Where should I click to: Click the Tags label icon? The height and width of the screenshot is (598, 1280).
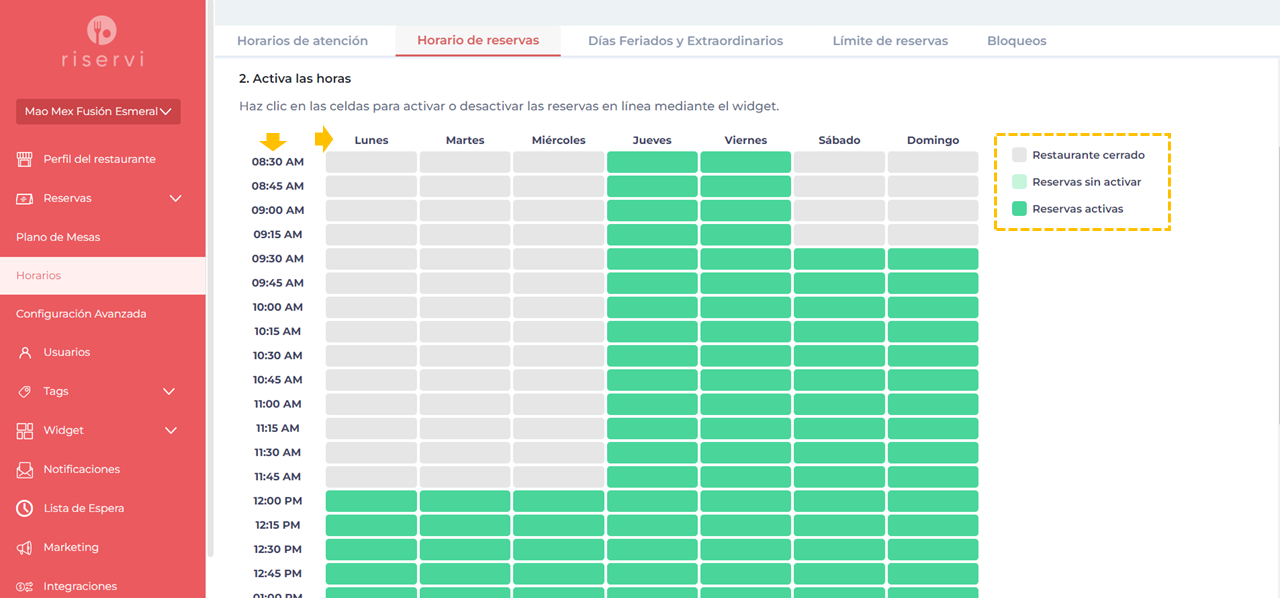coord(25,391)
